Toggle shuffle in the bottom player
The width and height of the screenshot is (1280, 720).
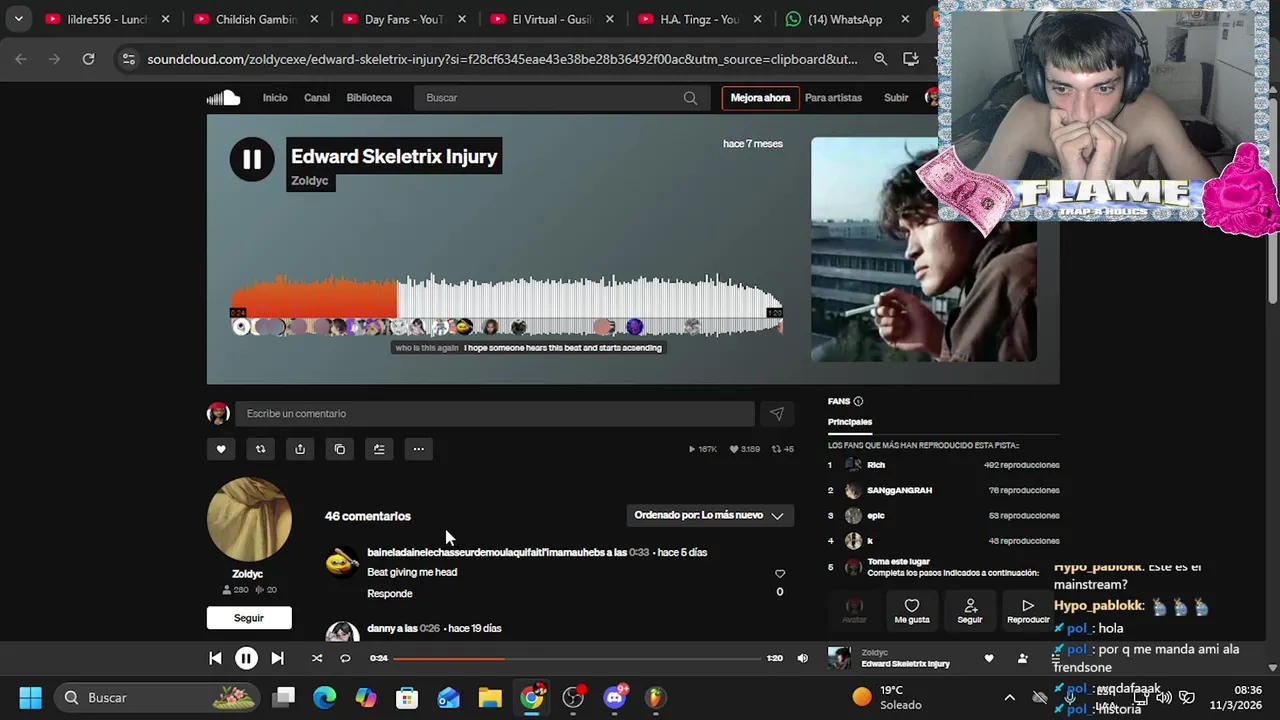pos(317,658)
